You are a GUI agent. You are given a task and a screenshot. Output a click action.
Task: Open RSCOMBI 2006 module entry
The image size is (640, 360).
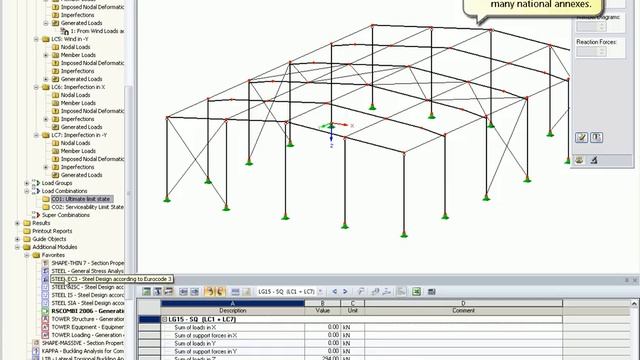point(88,311)
